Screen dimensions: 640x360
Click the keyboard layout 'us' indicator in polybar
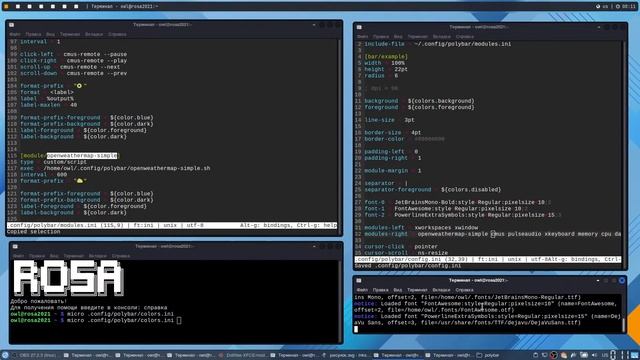604,7
